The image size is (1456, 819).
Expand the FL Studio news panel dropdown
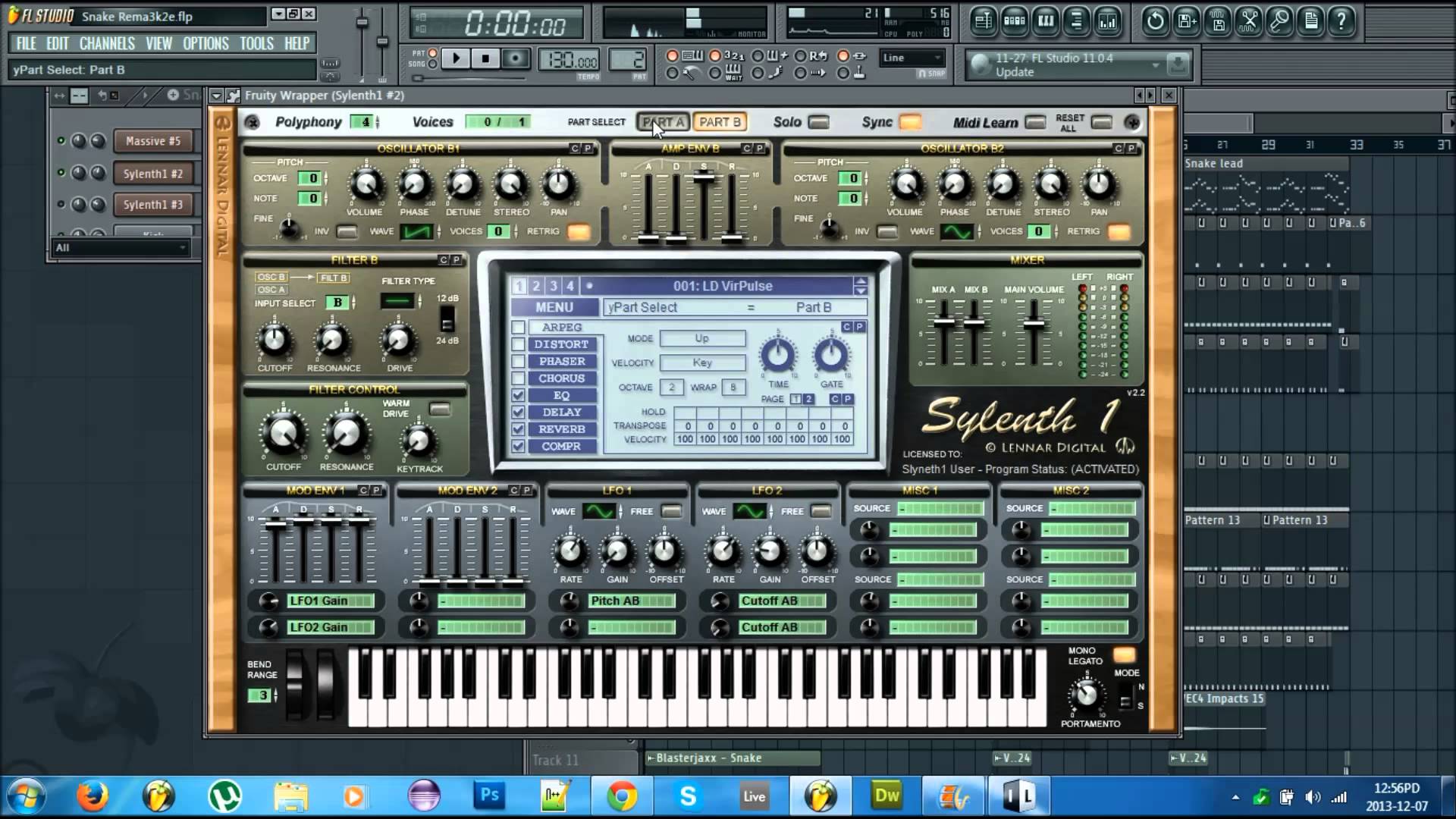tap(1156, 65)
